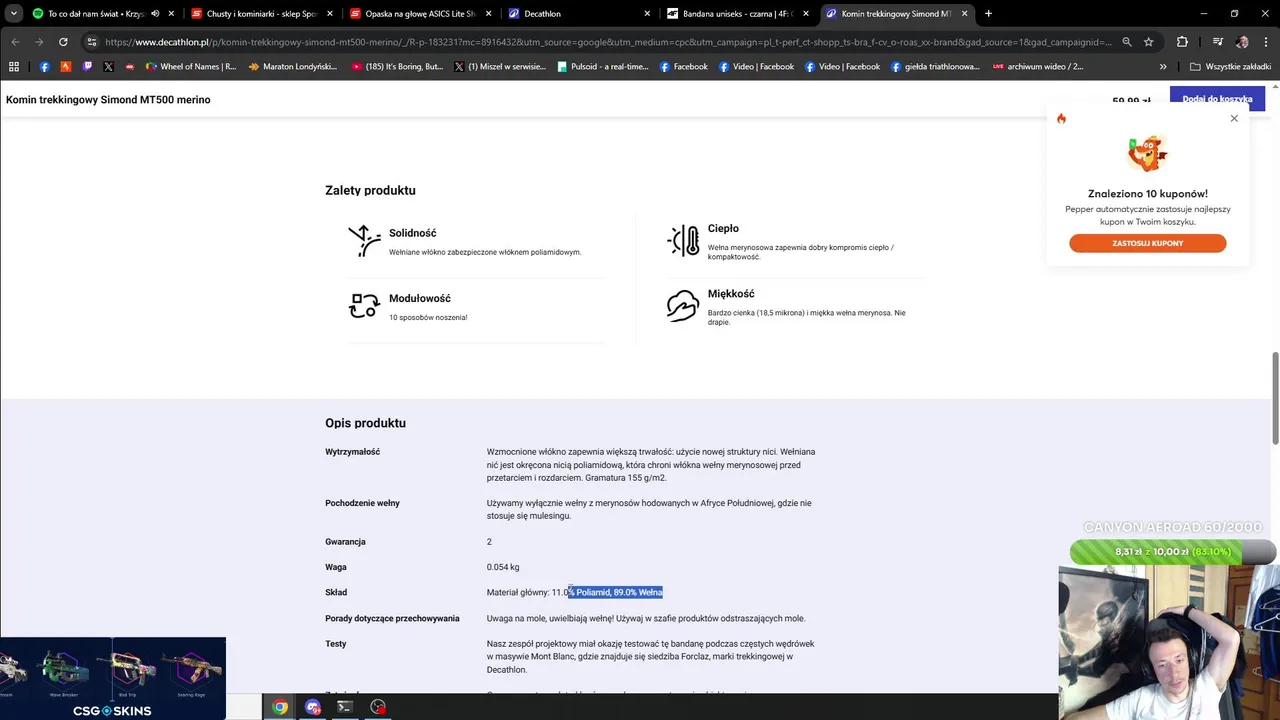Reload the current page
The width and height of the screenshot is (1280, 720).
click(x=63, y=42)
